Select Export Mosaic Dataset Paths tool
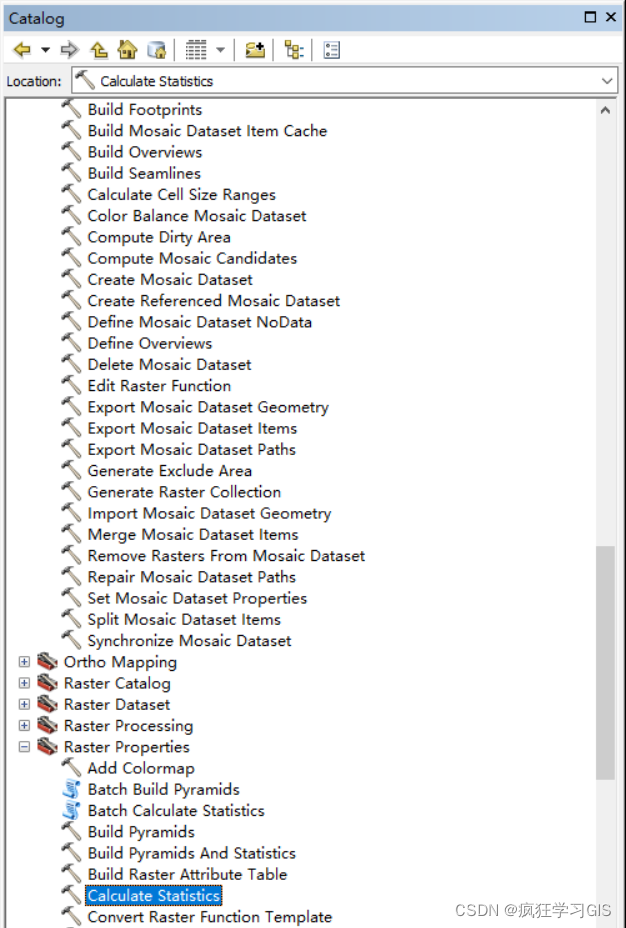Screen dimensions: 626x928 coord(192,450)
